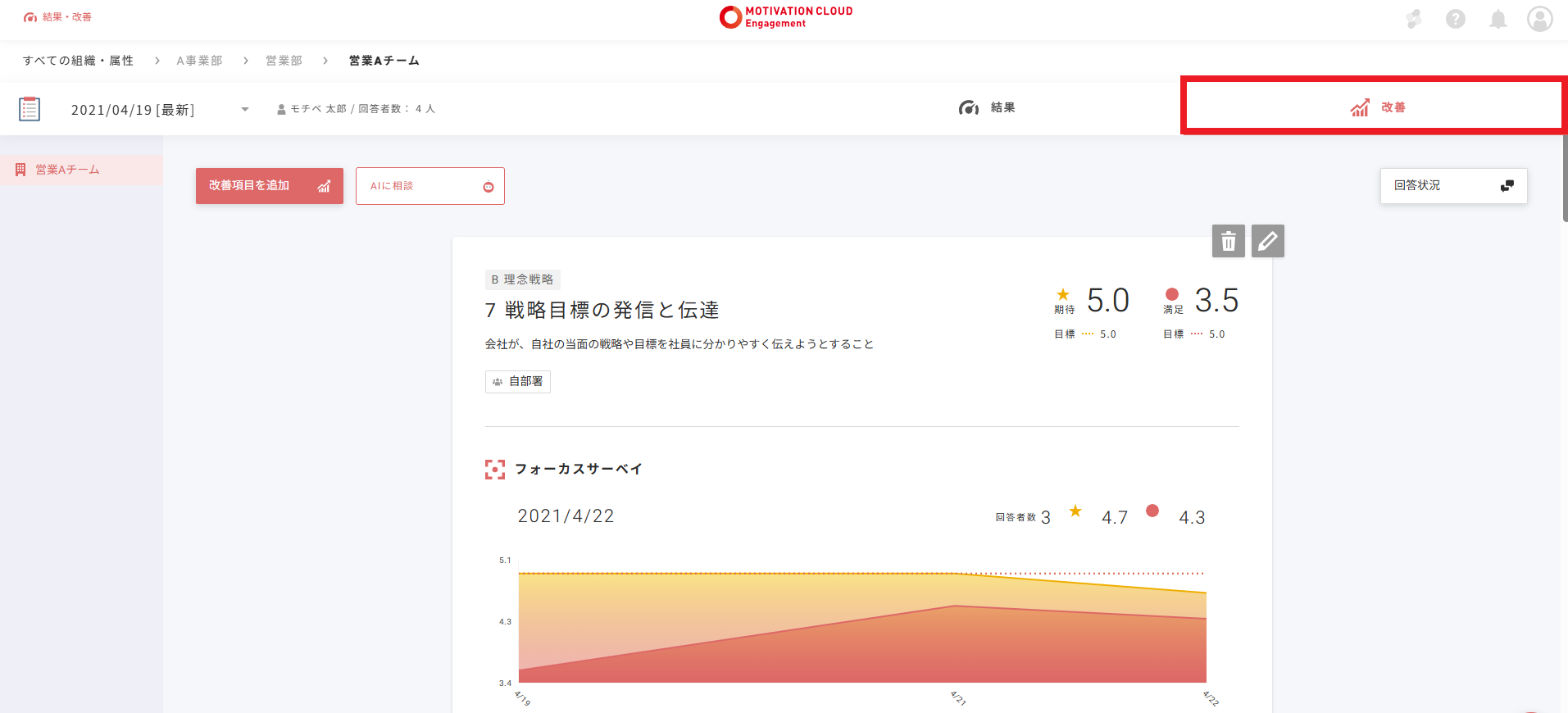Navigate to A事業部 breadcrumb

pos(199,61)
